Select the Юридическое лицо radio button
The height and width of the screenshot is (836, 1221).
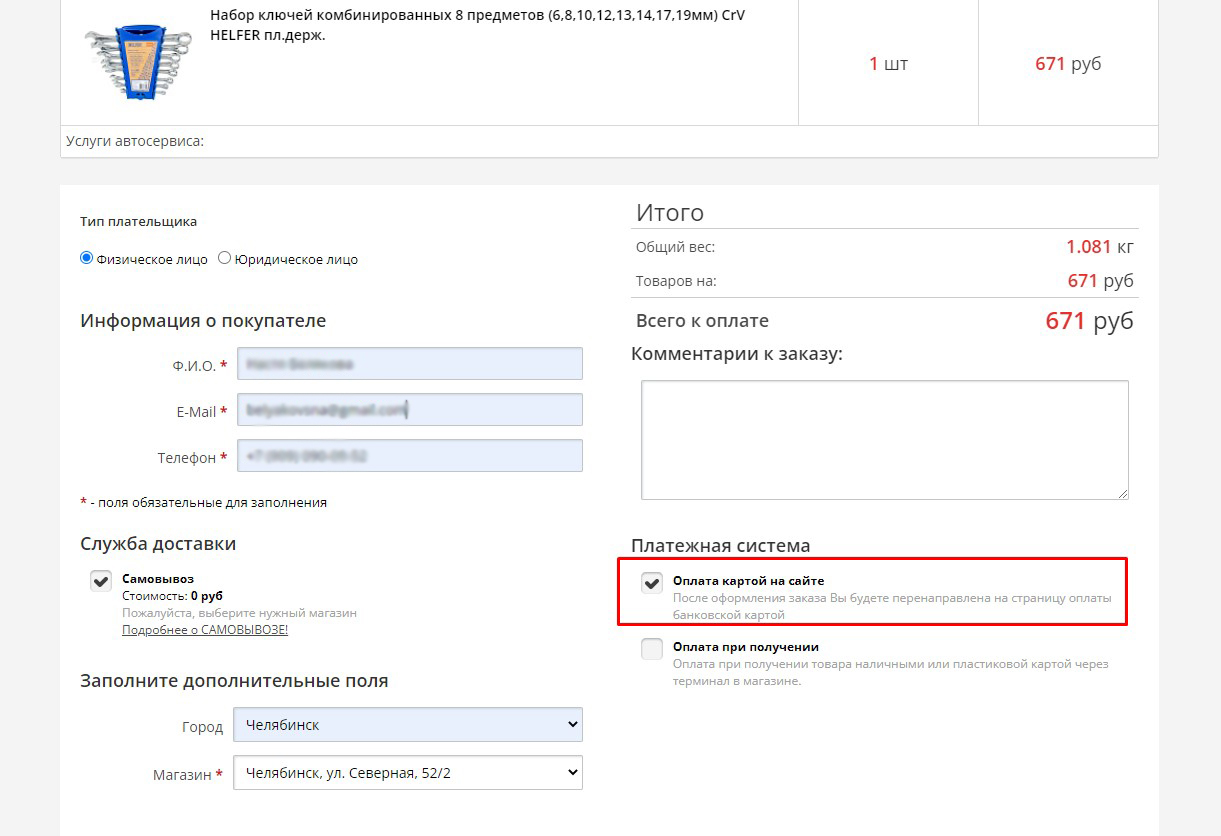tap(224, 258)
